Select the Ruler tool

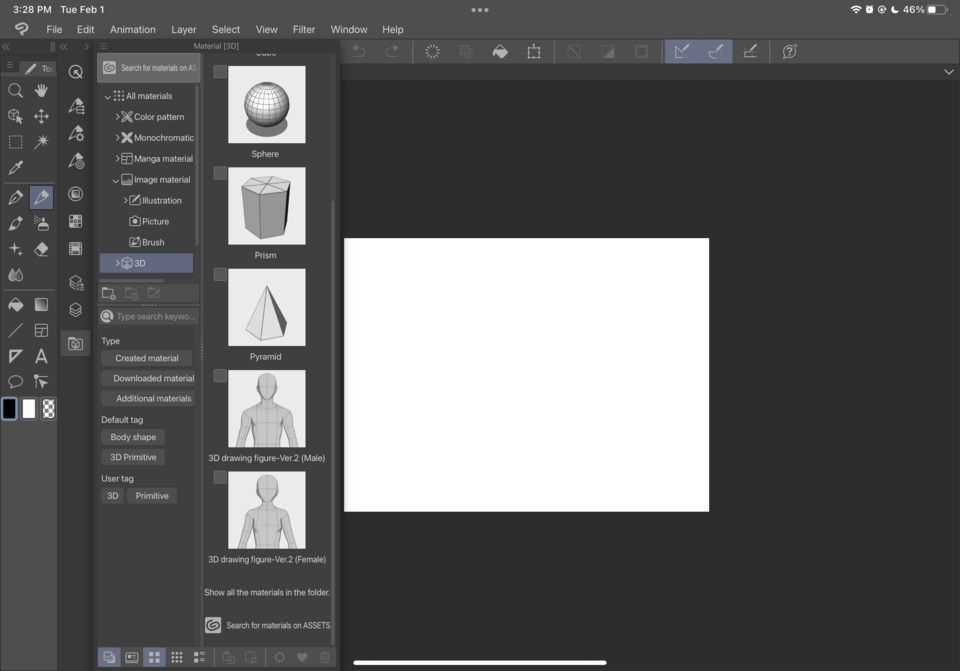pyautogui.click(x=15, y=356)
